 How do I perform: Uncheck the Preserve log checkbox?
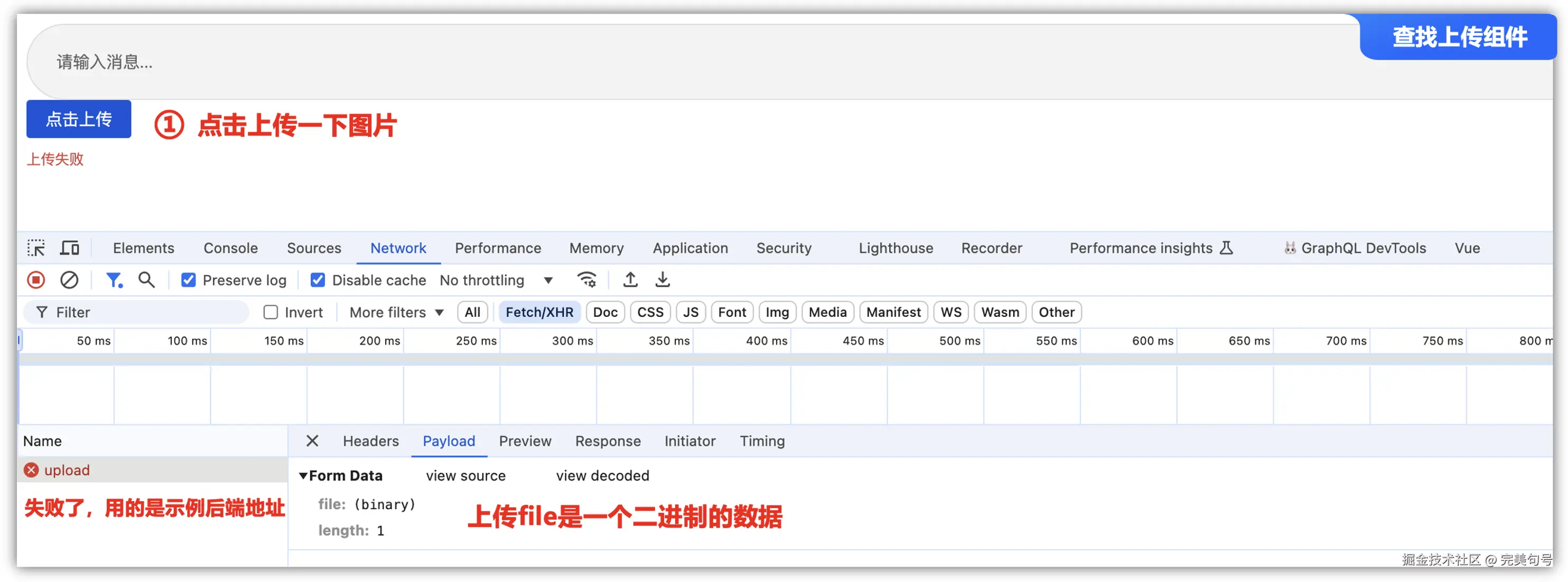(189, 280)
